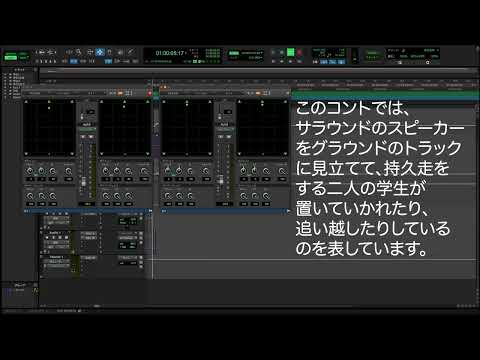The width and height of the screenshot is (480, 360).
Task: Click the last upper-row knob in rightmost panner
Action: (282, 171)
